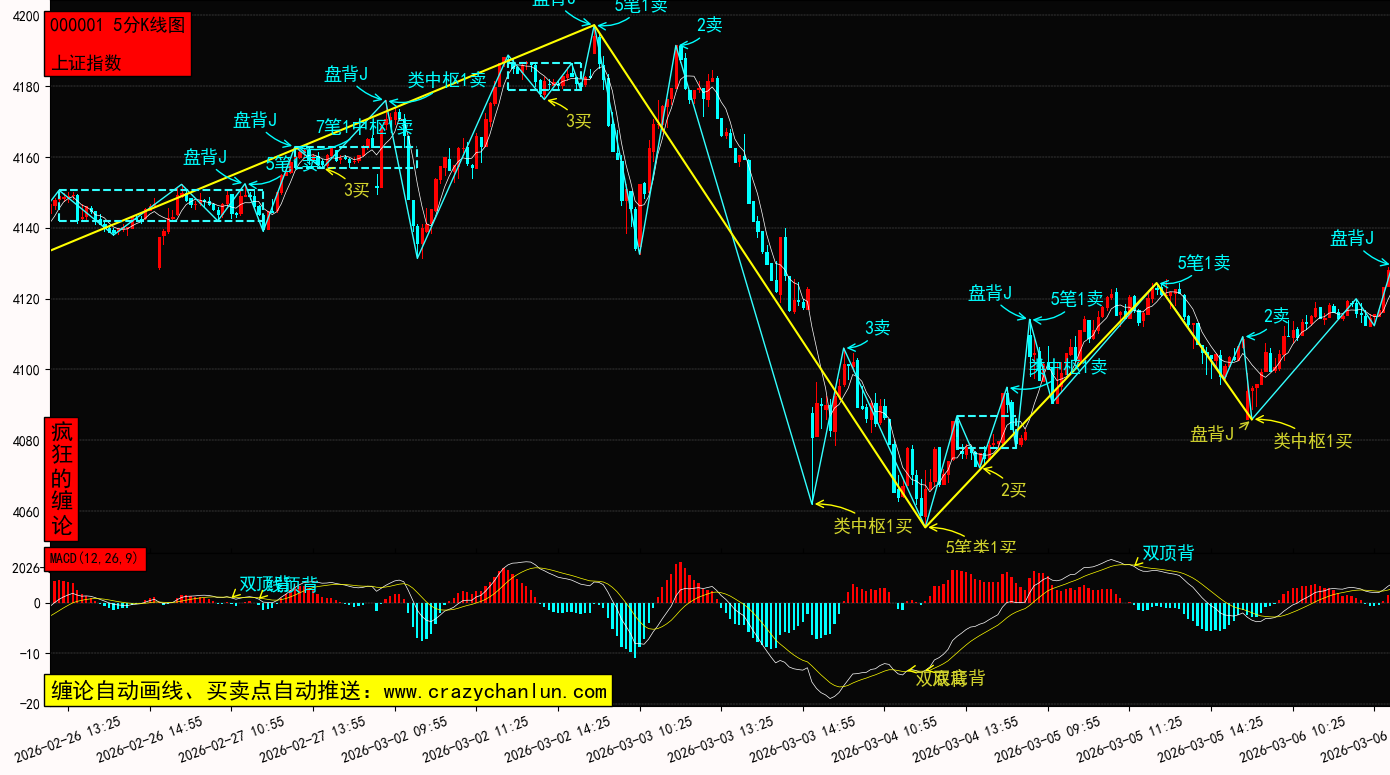
Task: Open the www.crazychanlun.com banner link
Action: [x=327, y=691]
